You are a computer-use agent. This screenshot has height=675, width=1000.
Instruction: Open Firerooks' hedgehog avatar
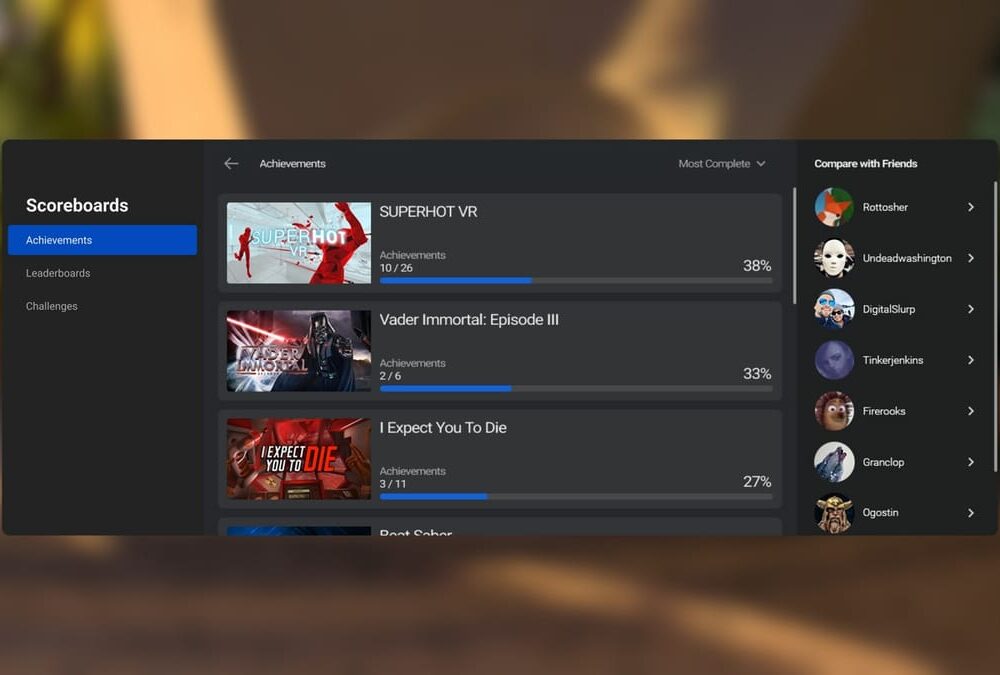pyautogui.click(x=834, y=411)
